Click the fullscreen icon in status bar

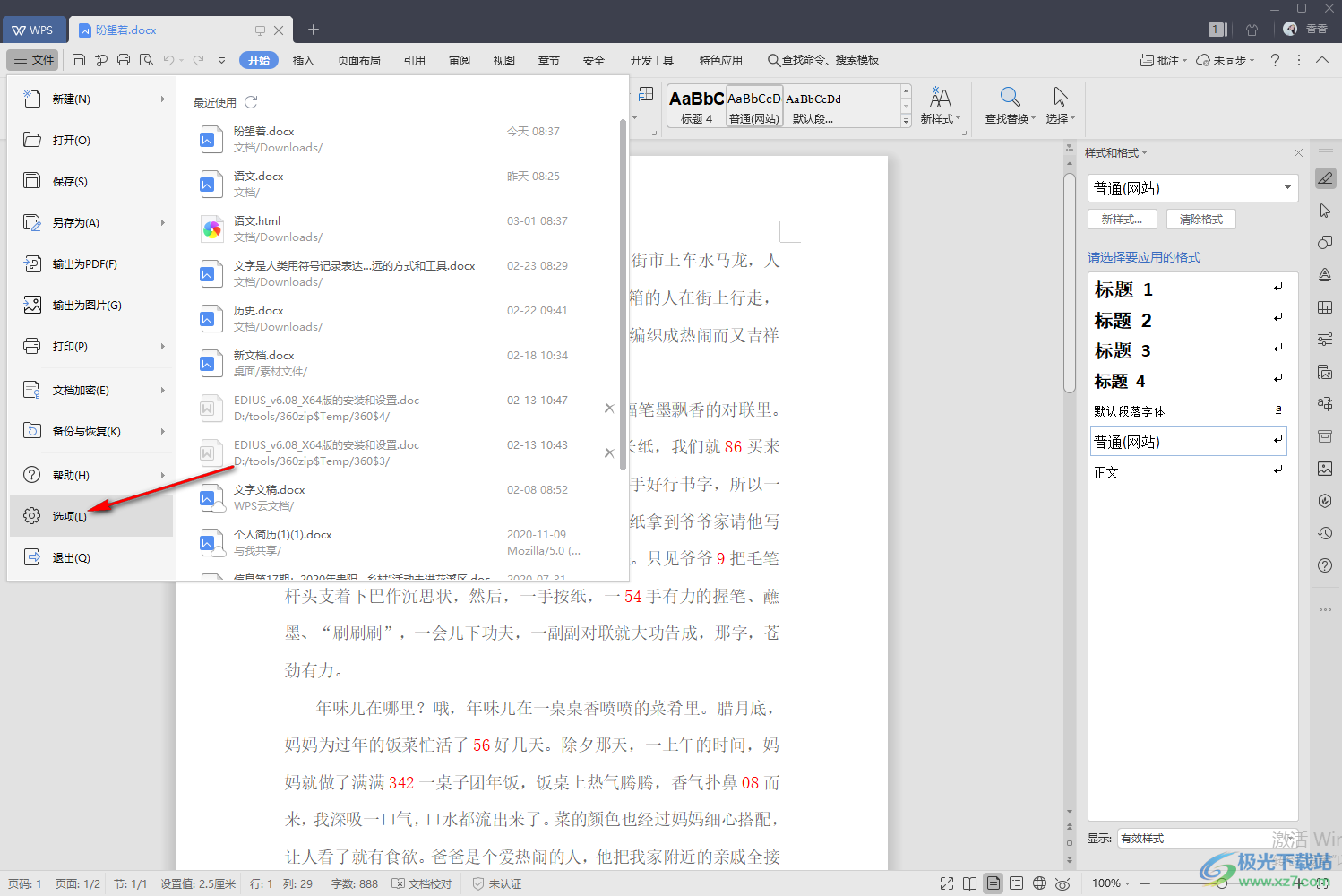947,883
